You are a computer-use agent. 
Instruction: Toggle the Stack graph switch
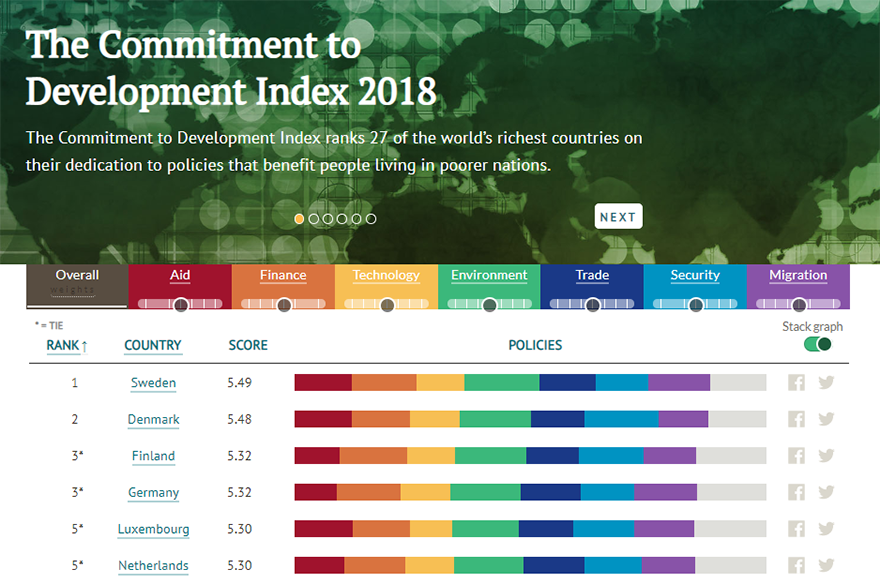click(x=817, y=344)
